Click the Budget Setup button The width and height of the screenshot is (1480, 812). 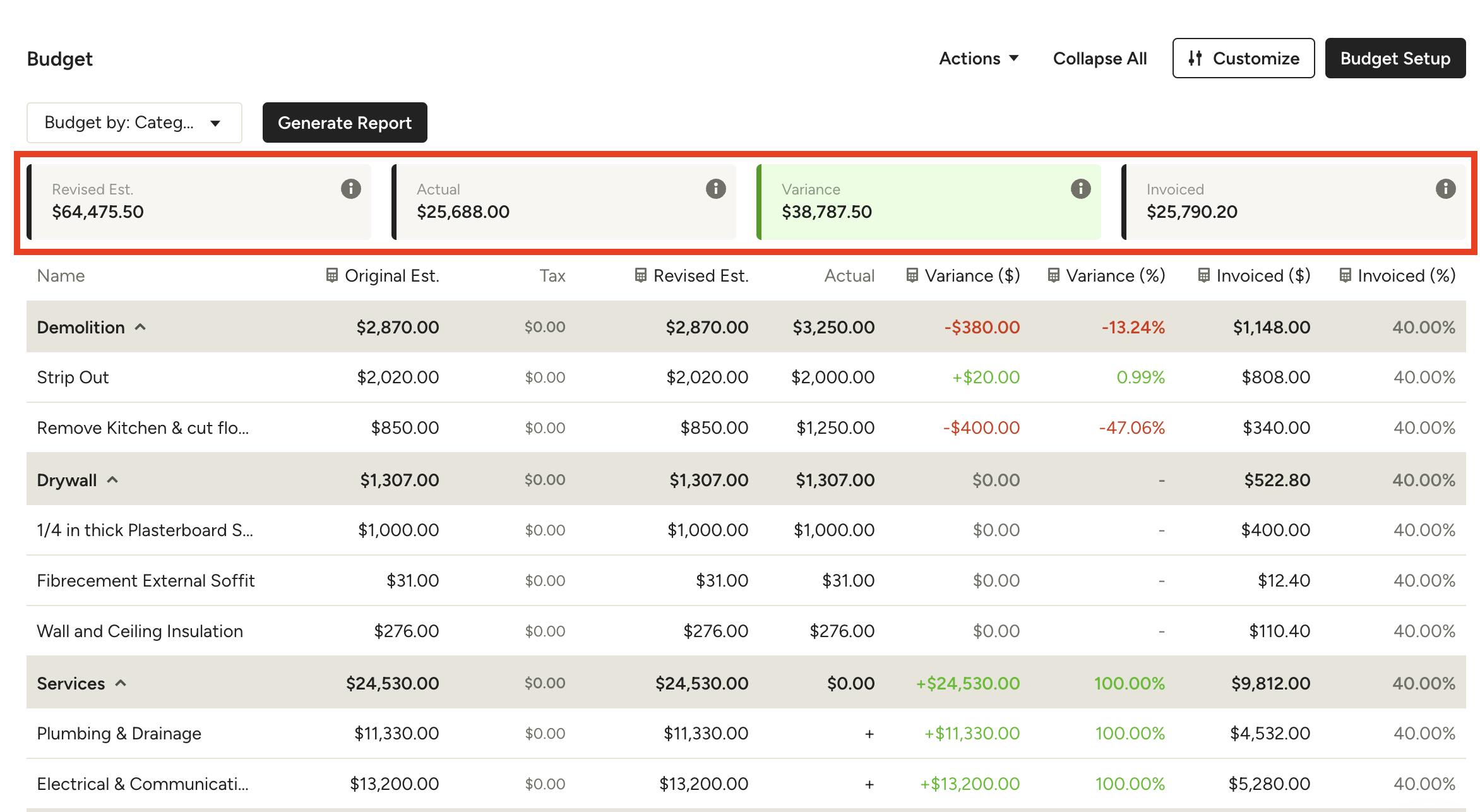pos(1395,59)
